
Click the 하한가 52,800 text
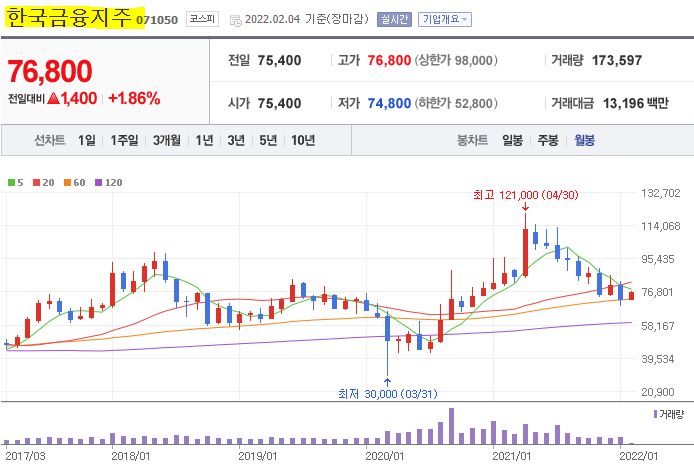pyautogui.click(x=456, y=104)
